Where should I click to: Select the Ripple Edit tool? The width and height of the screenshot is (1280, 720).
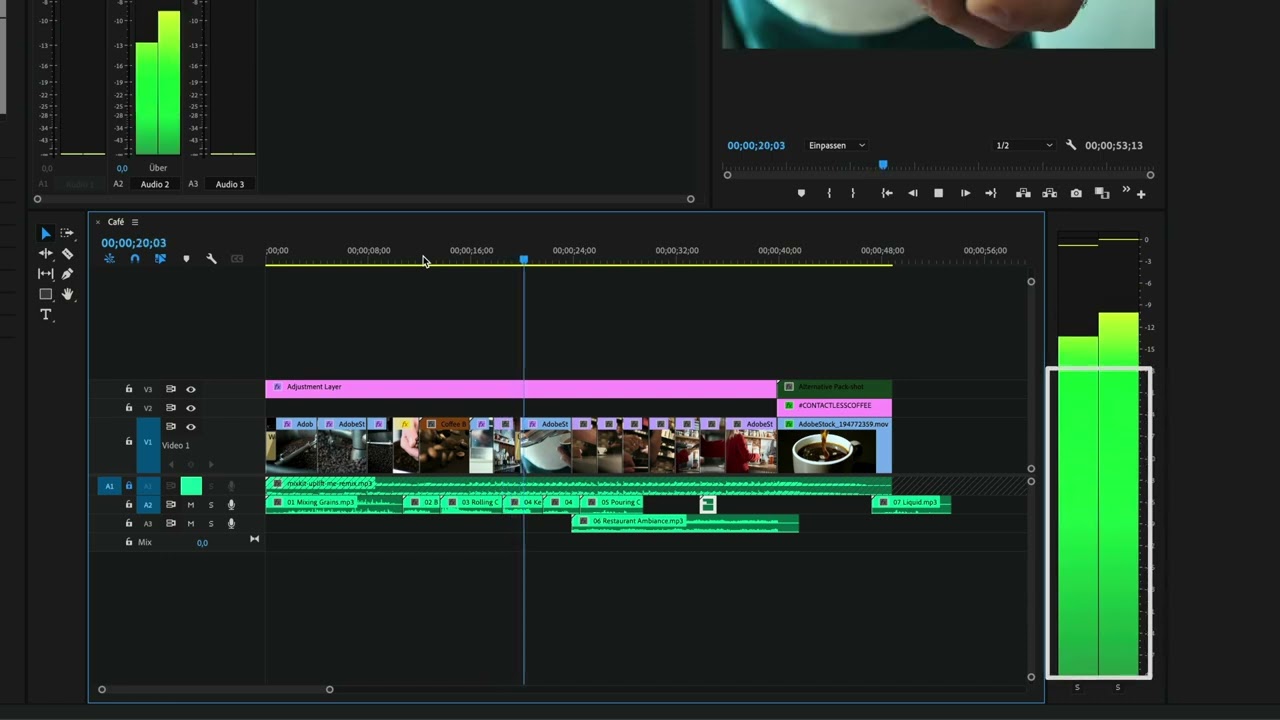coord(45,254)
